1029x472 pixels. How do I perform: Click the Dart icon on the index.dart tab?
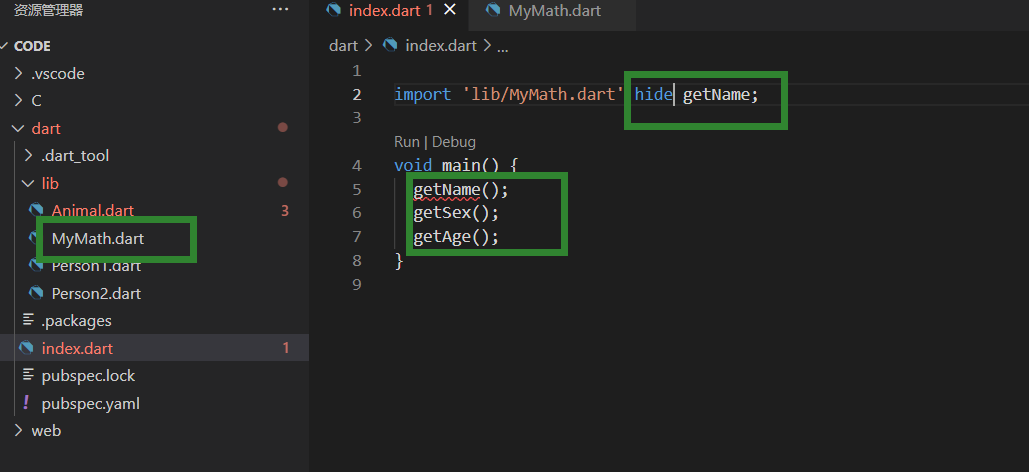(x=333, y=10)
